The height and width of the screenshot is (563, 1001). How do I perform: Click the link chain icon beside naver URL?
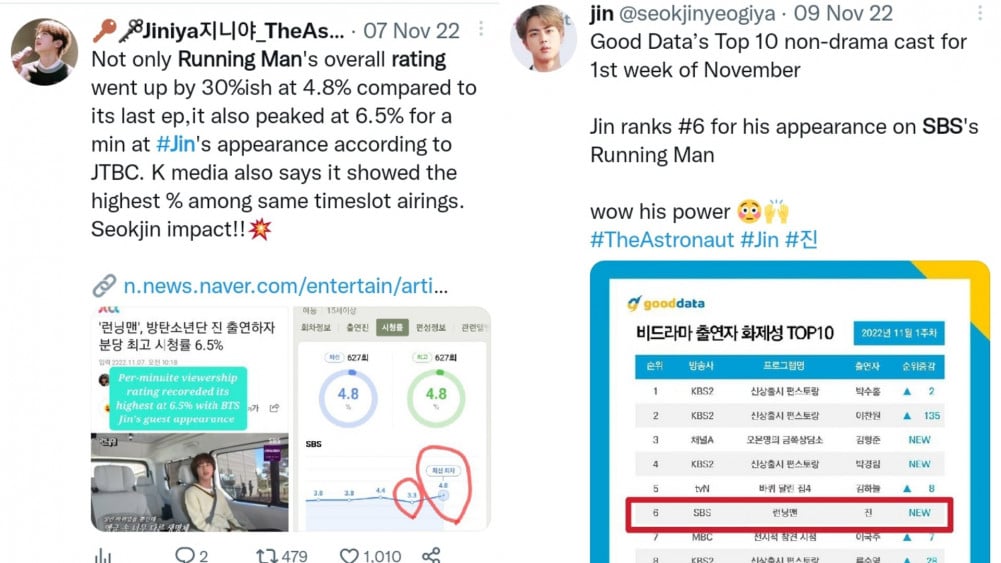tap(104, 286)
